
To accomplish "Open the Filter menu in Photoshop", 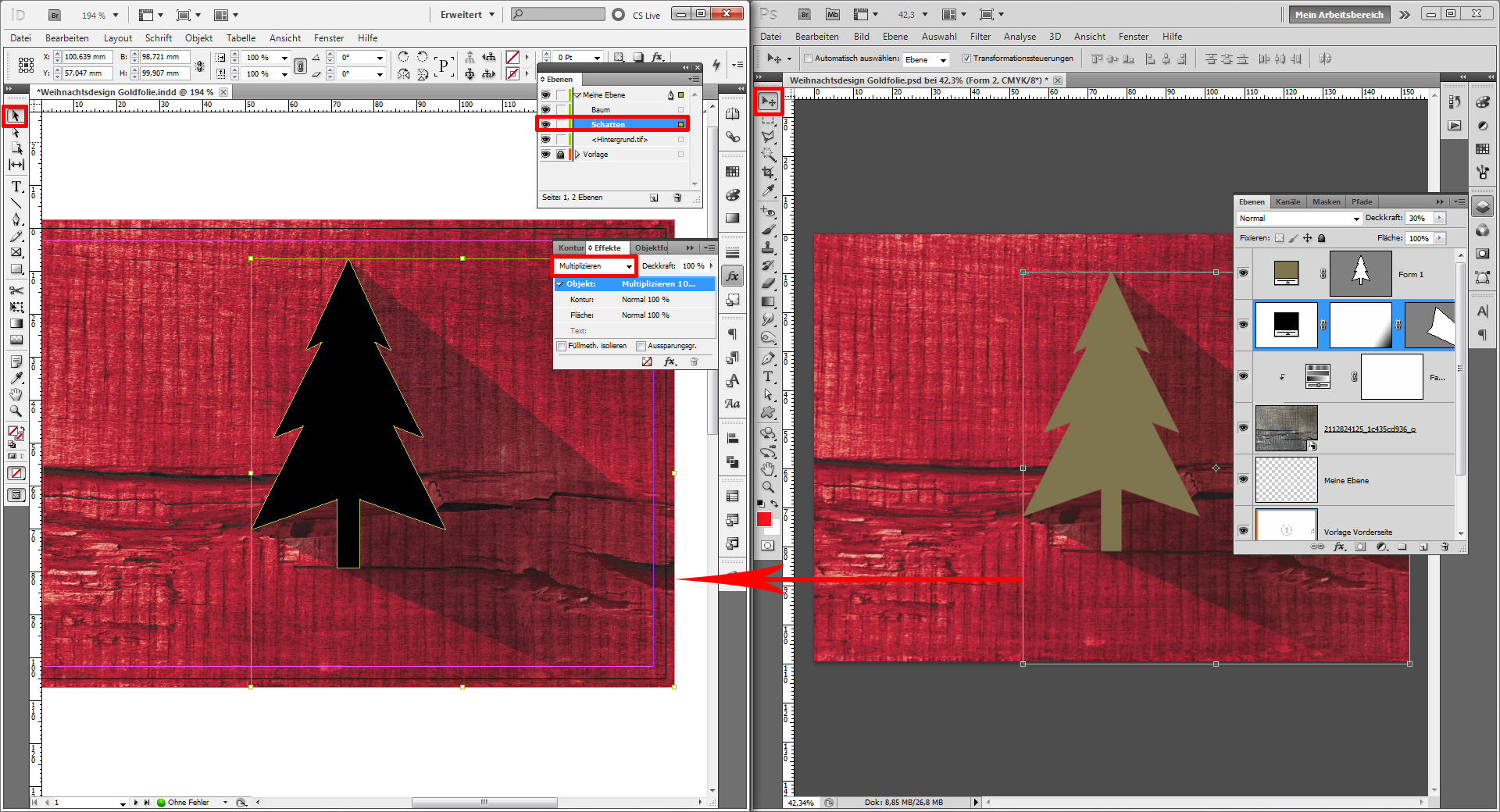I will [x=980, y=37].
